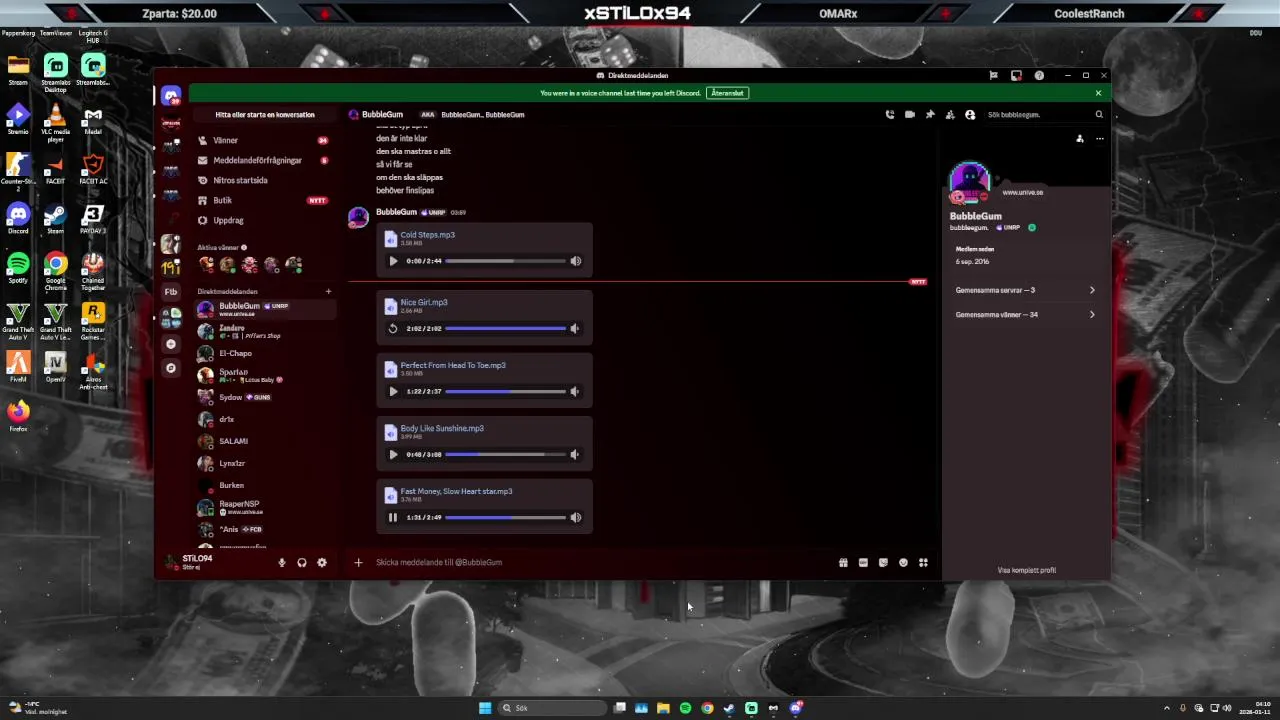The height and width of the screenshot is (720, 1280).
Task: Click Visa komplett profil link
Action: pos(1026,570)
